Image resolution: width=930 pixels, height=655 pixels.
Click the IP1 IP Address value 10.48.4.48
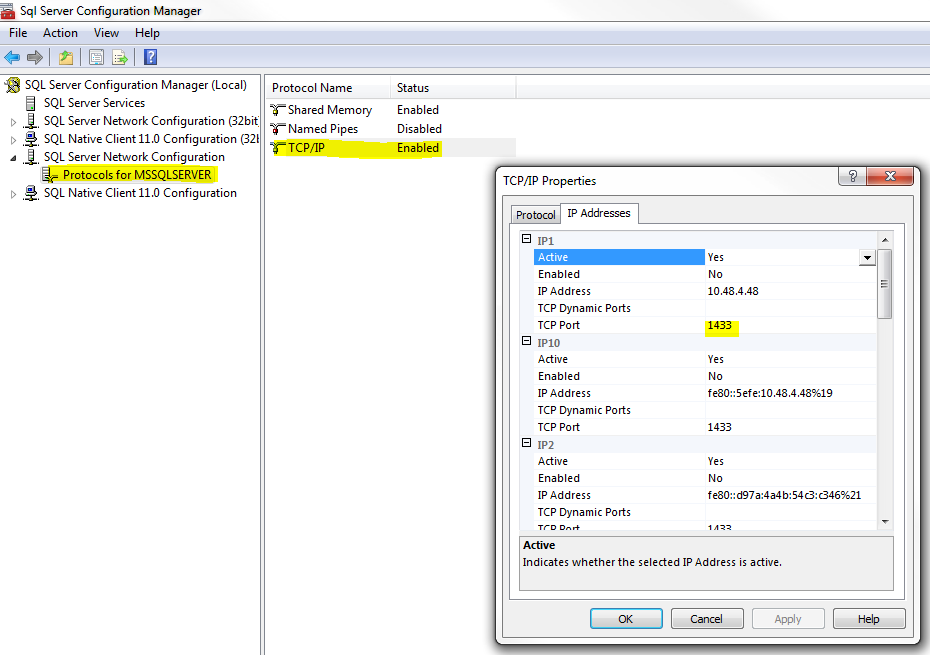[x=733, y=291]
